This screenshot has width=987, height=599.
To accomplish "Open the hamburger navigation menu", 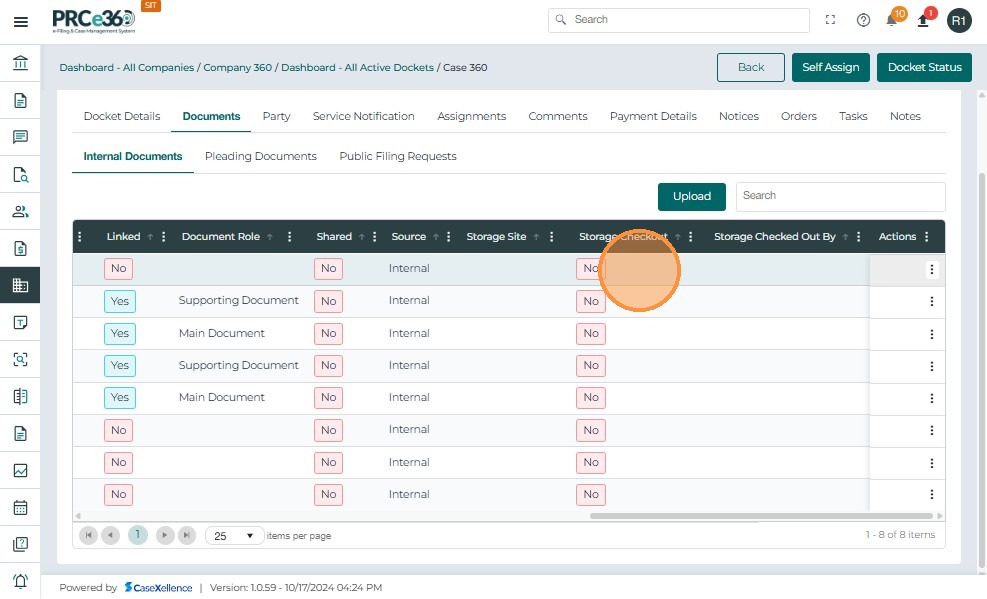I will 20,21.
